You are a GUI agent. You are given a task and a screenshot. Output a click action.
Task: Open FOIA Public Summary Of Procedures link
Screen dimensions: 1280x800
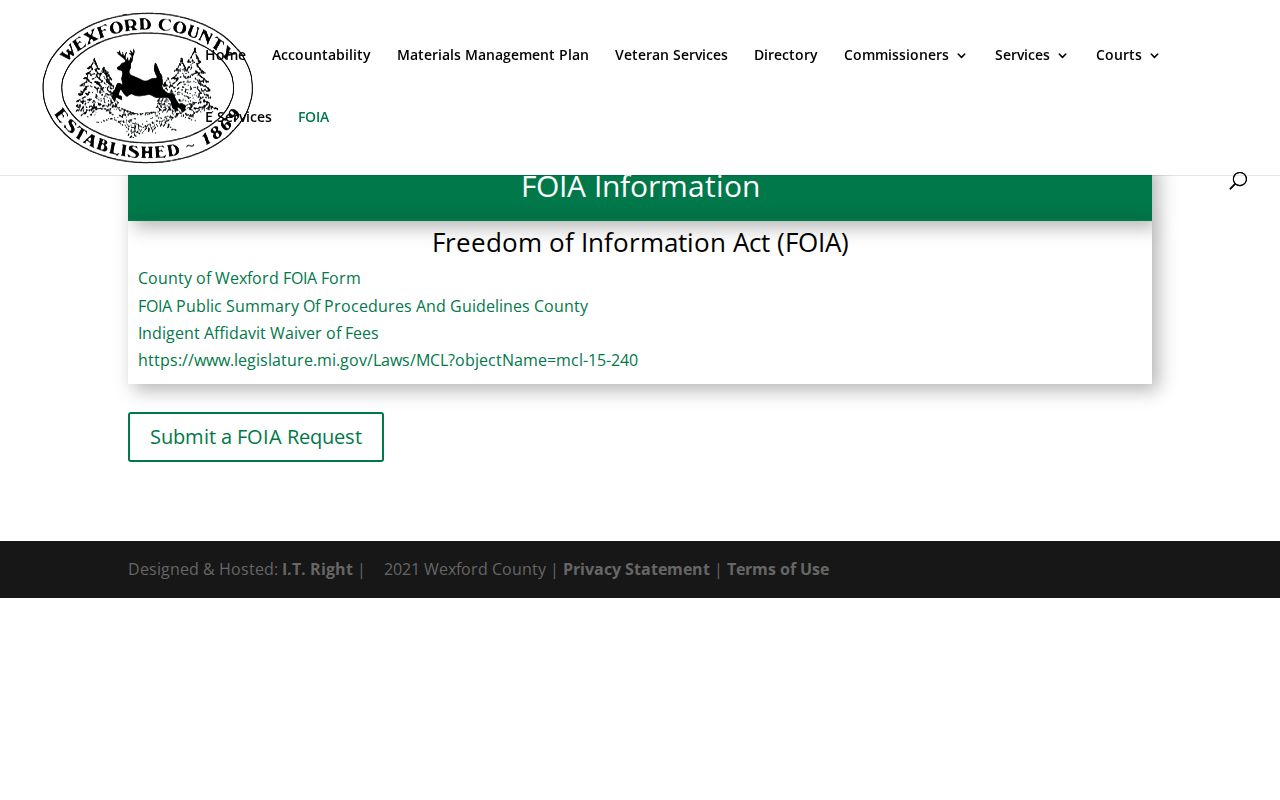(x=363, y=306)
